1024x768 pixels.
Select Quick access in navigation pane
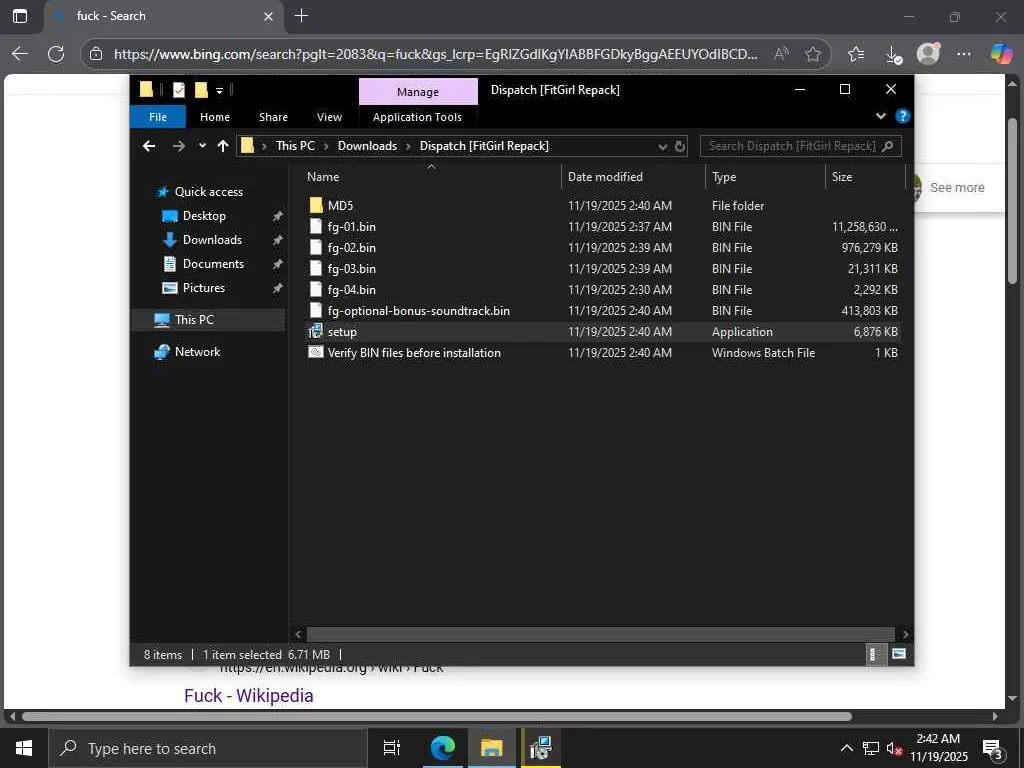(208, 191)
